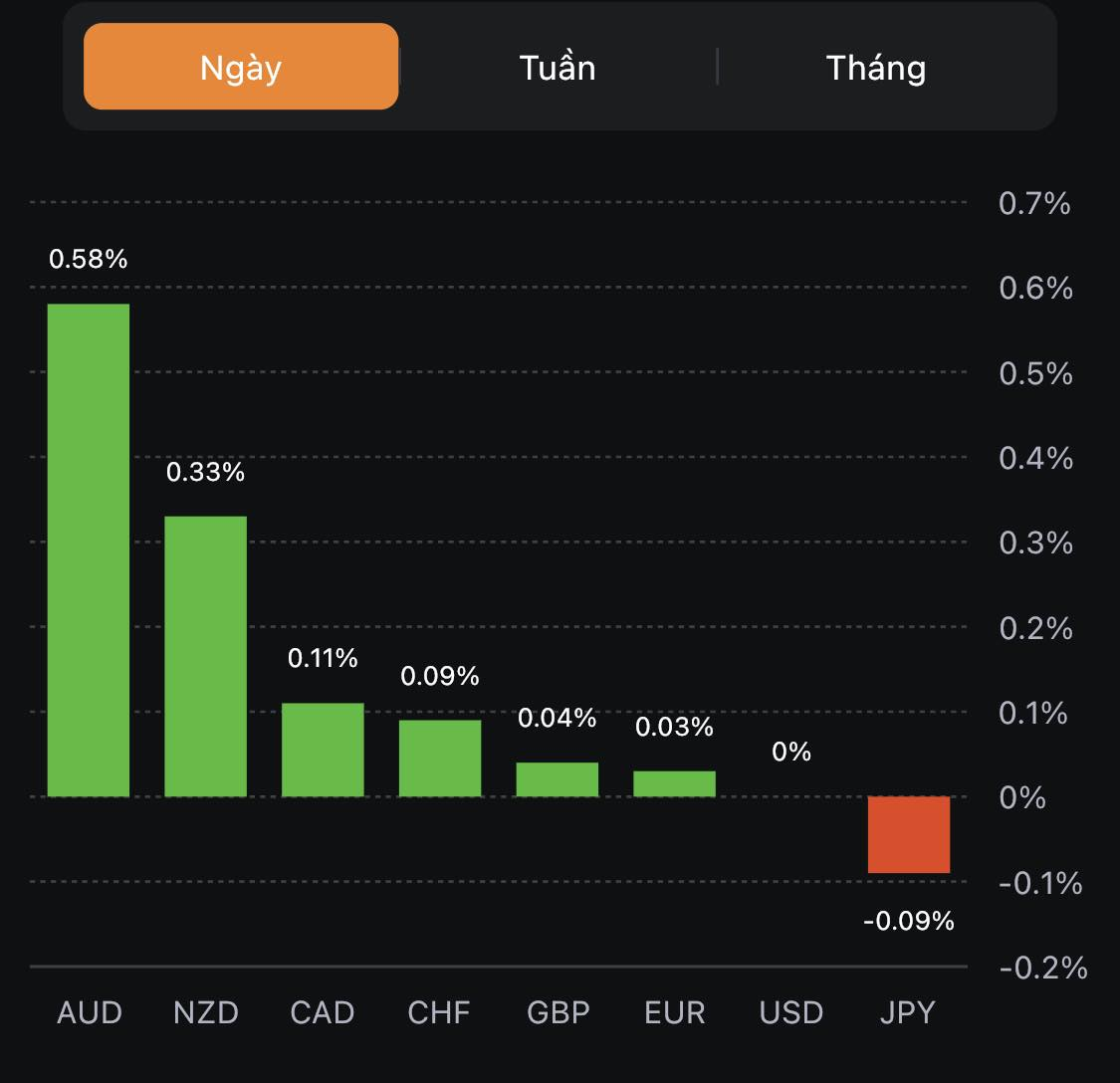Tap the green NZD bar
The height and width of the screenshot is (1083, 1120).
point(205,656)
